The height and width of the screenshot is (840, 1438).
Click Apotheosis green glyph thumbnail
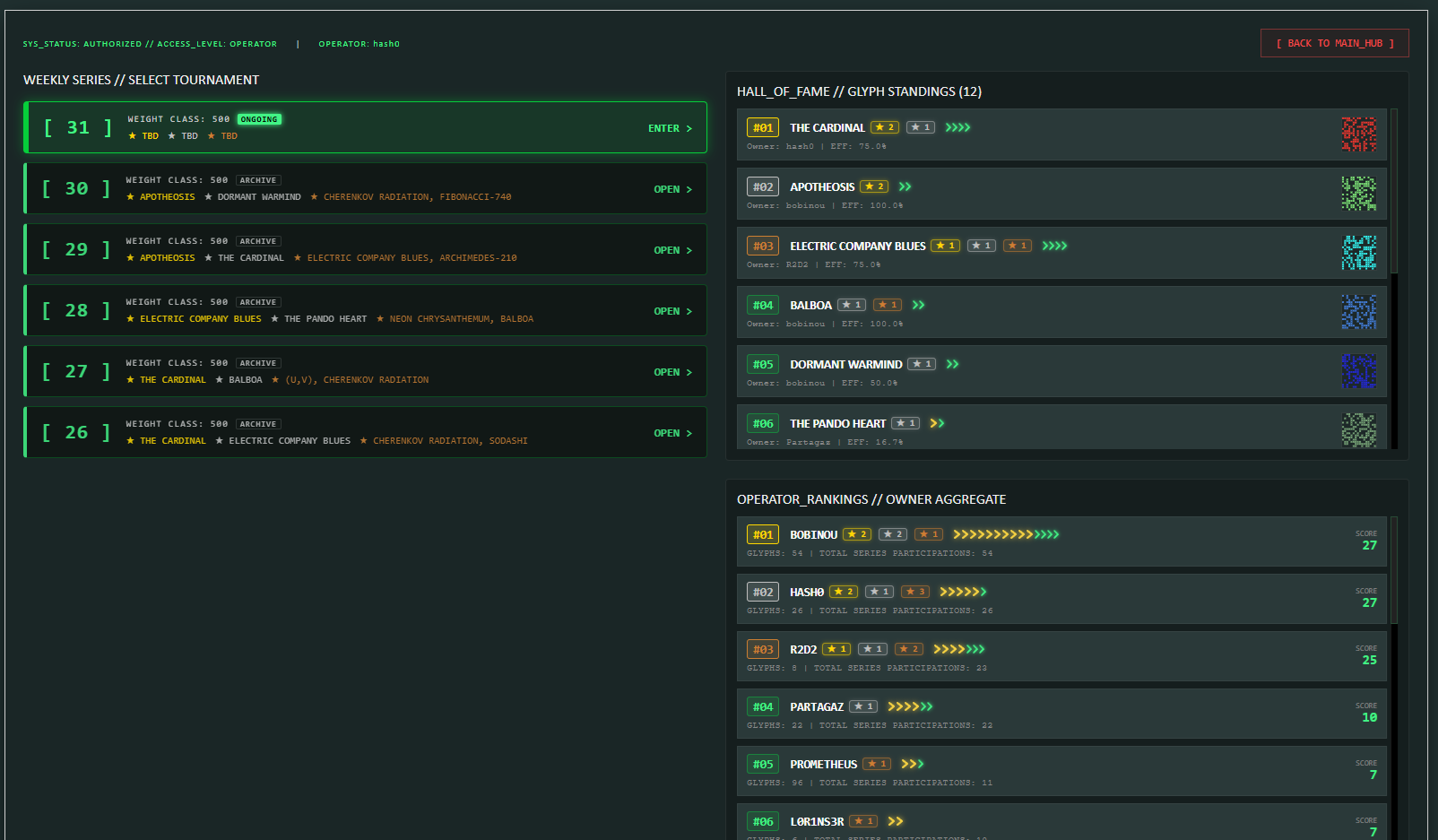1358,194
